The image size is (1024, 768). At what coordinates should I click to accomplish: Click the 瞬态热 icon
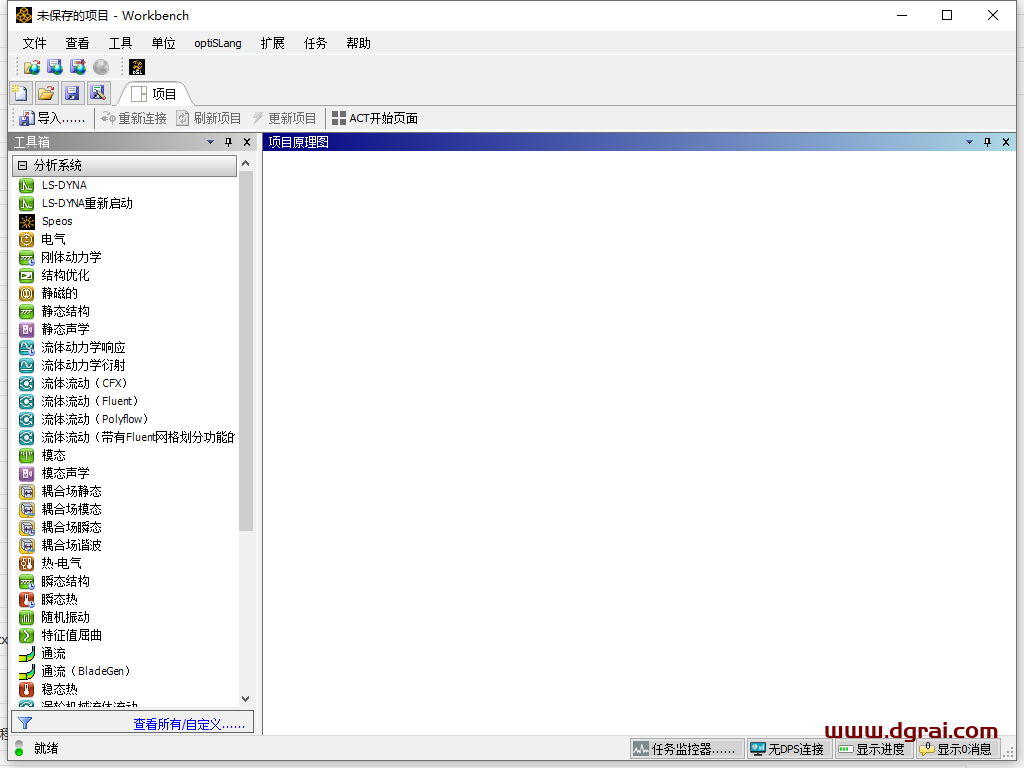[26, 599]
